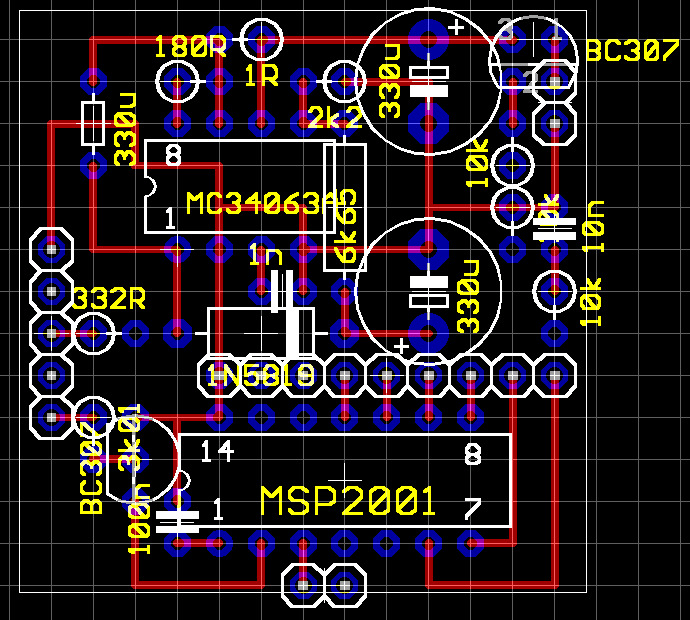Click the 10n capacitor label
This screenshot has height=620, width=690.
pos(595,225)
